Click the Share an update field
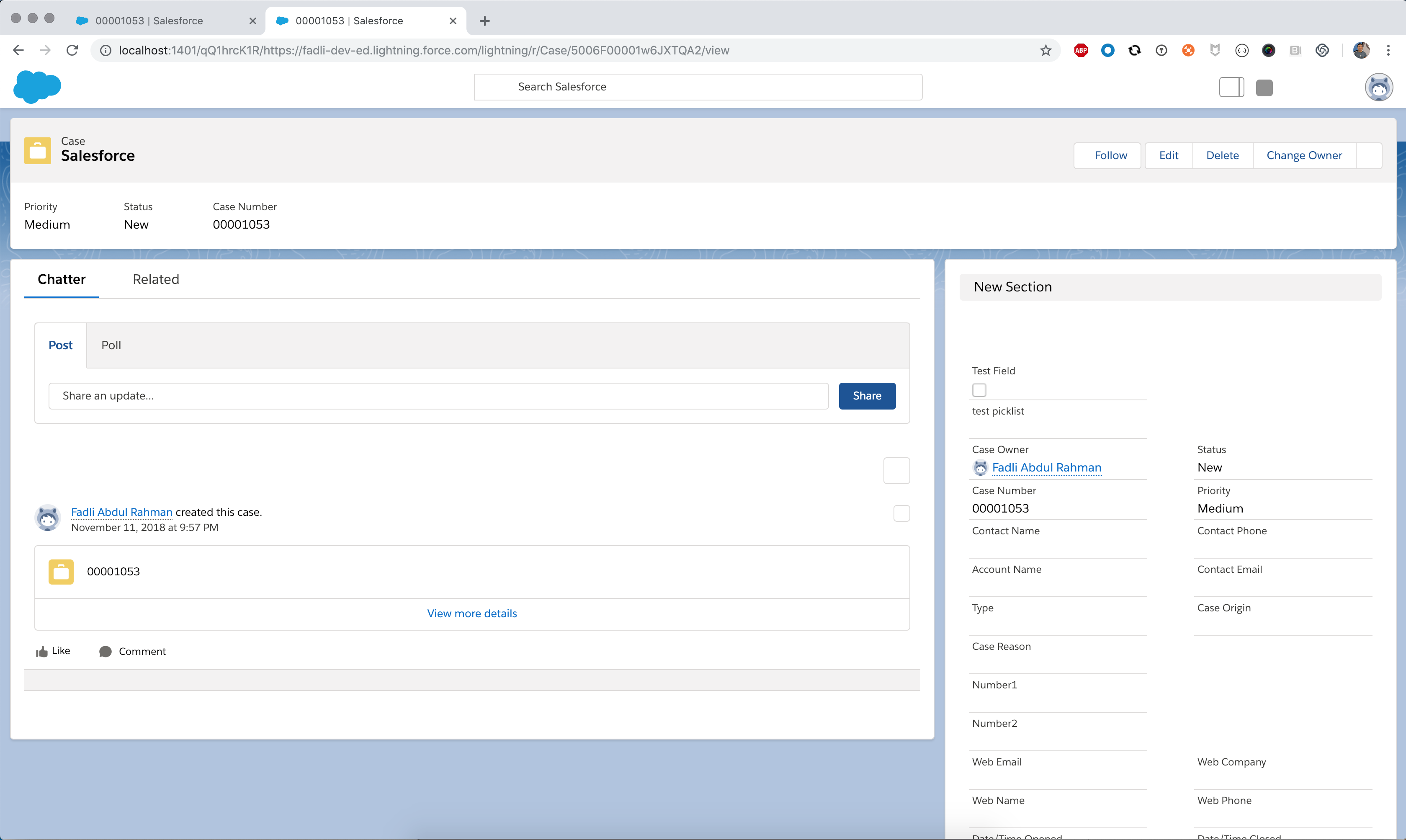 438,396
